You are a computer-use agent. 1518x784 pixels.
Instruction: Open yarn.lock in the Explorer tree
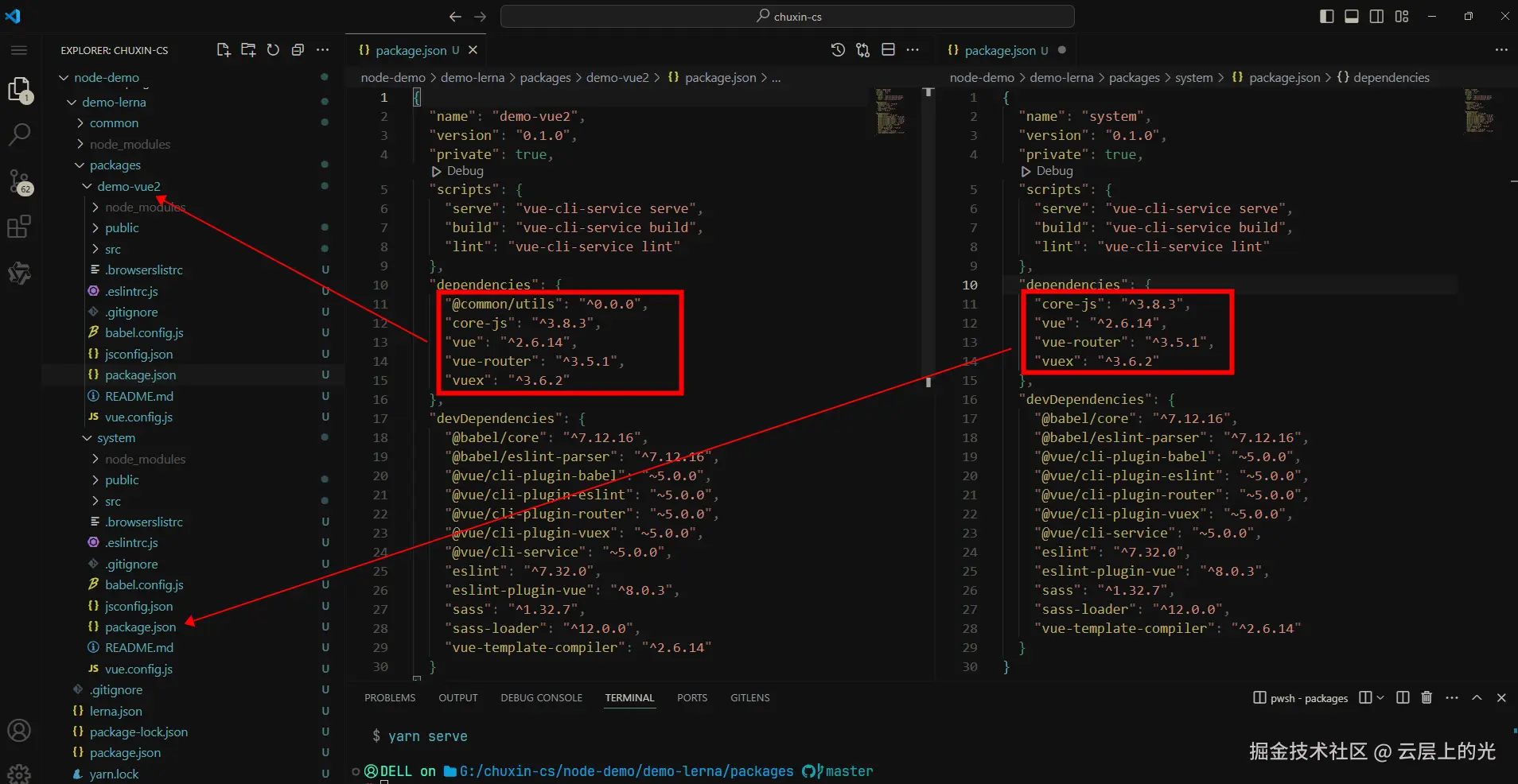tap(114, 774)
